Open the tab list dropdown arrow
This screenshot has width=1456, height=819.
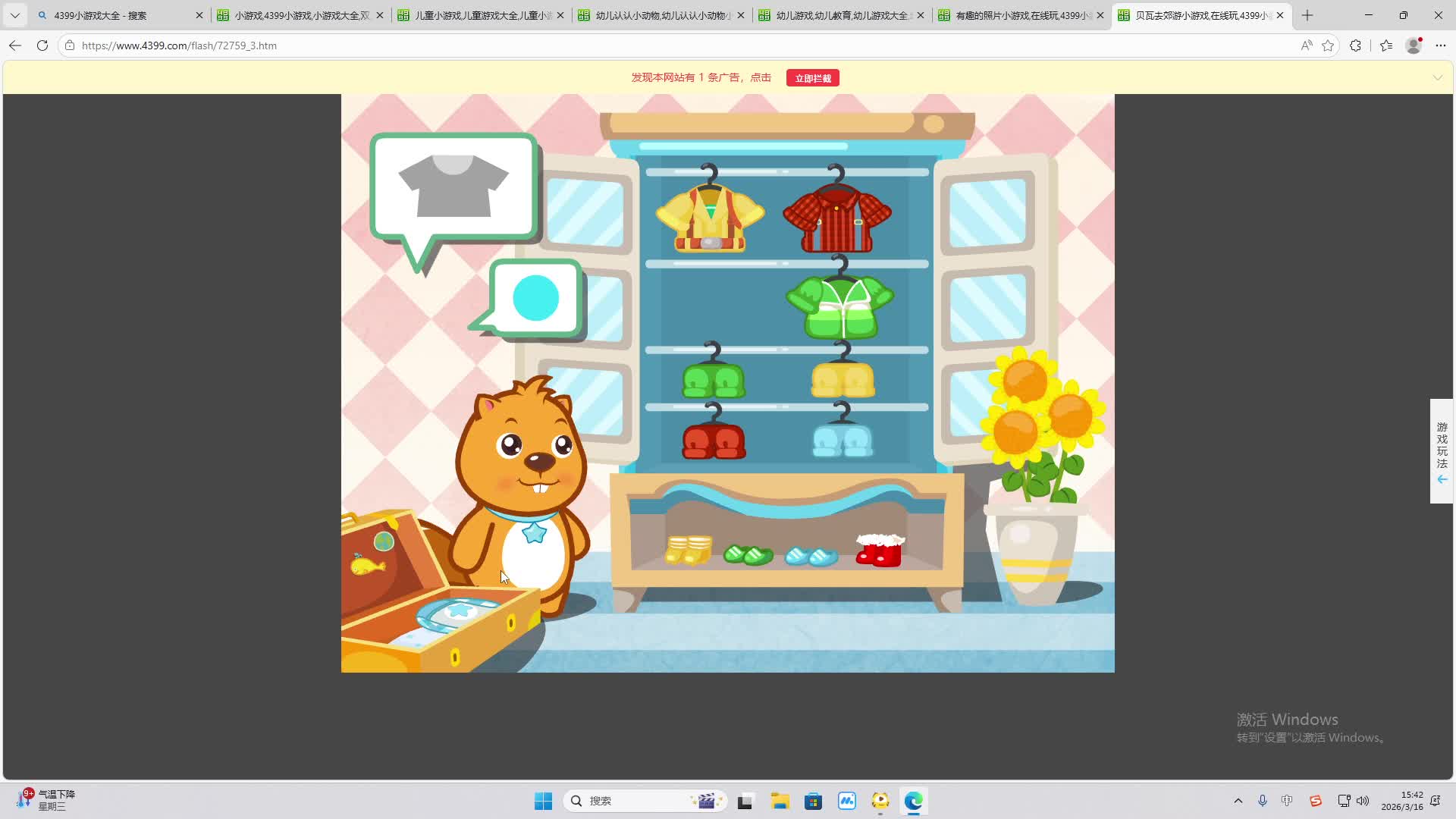coord(15,15)
